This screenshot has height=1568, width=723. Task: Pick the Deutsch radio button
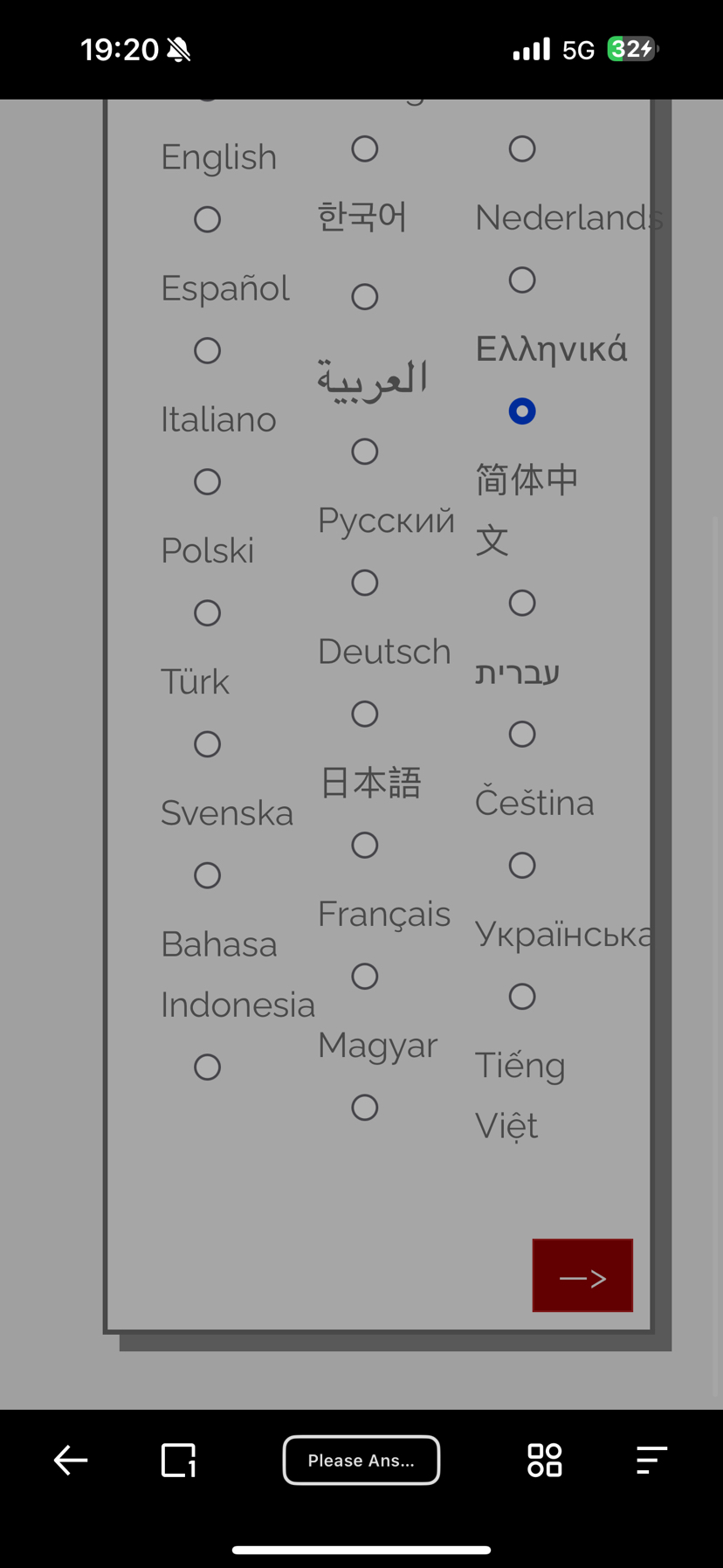(365, 714)
